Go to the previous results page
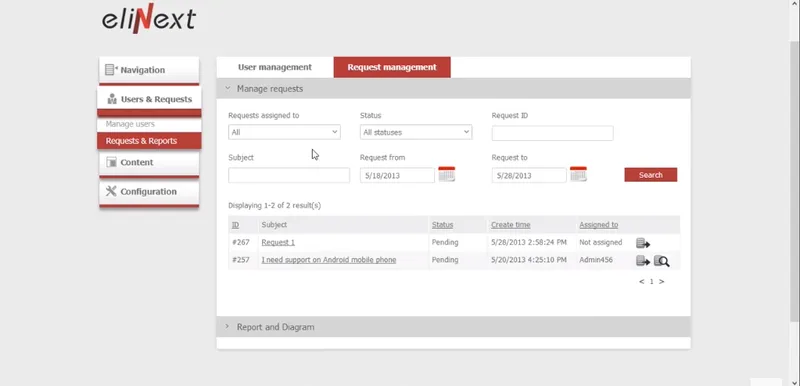This screenshot has width=800, height=386. click(641, 281)
